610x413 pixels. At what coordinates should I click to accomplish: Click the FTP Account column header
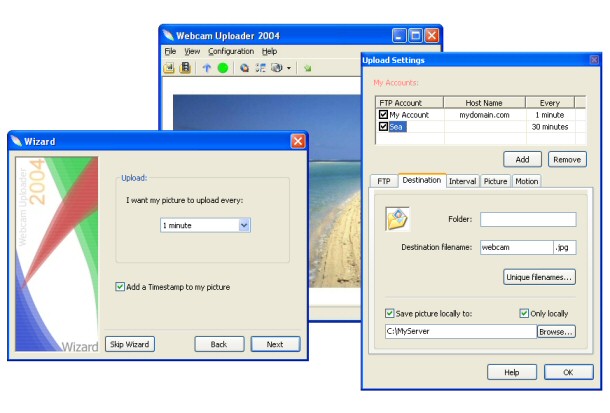pyautogui.click(x=409, y=103)
